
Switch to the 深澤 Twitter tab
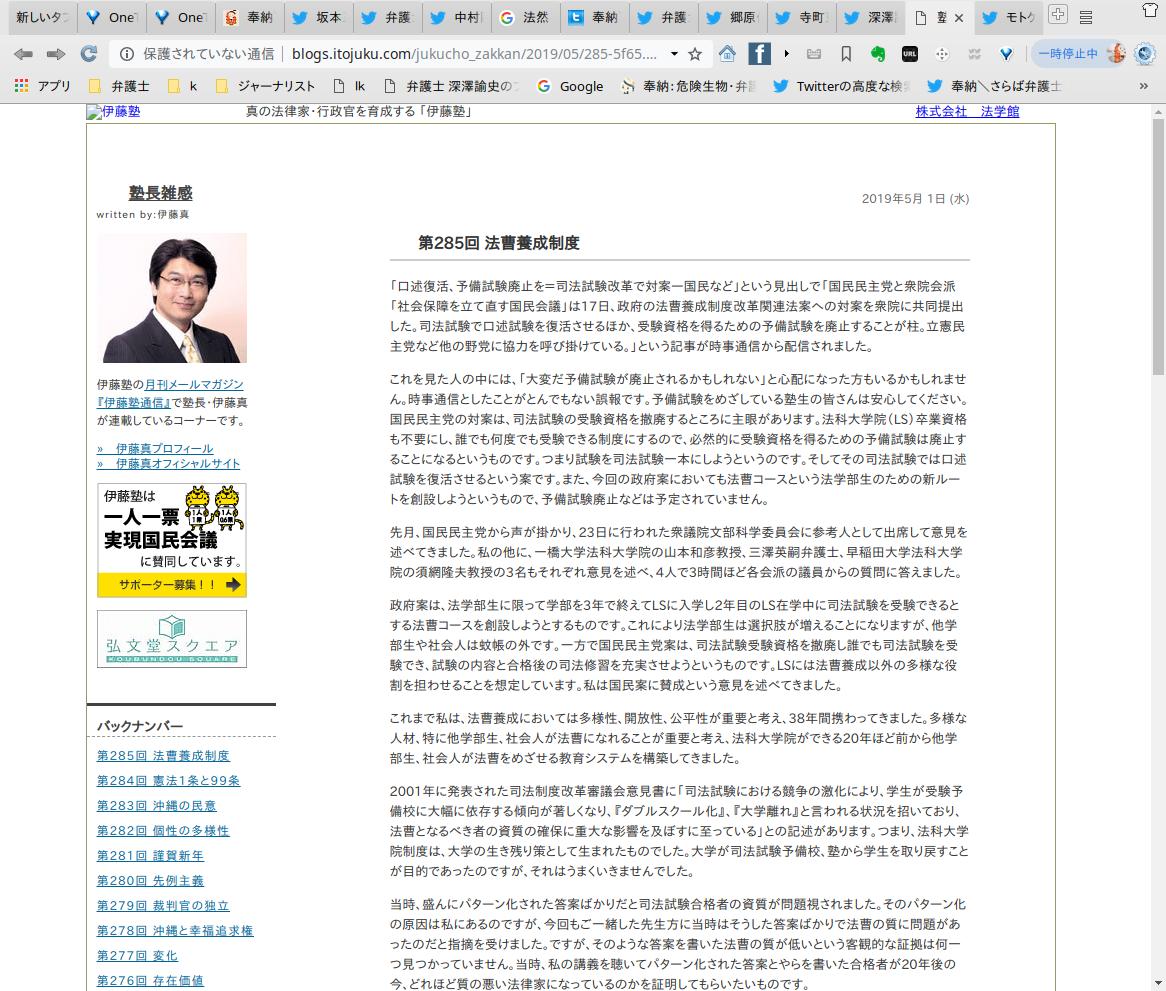click(x=871, y=17)
